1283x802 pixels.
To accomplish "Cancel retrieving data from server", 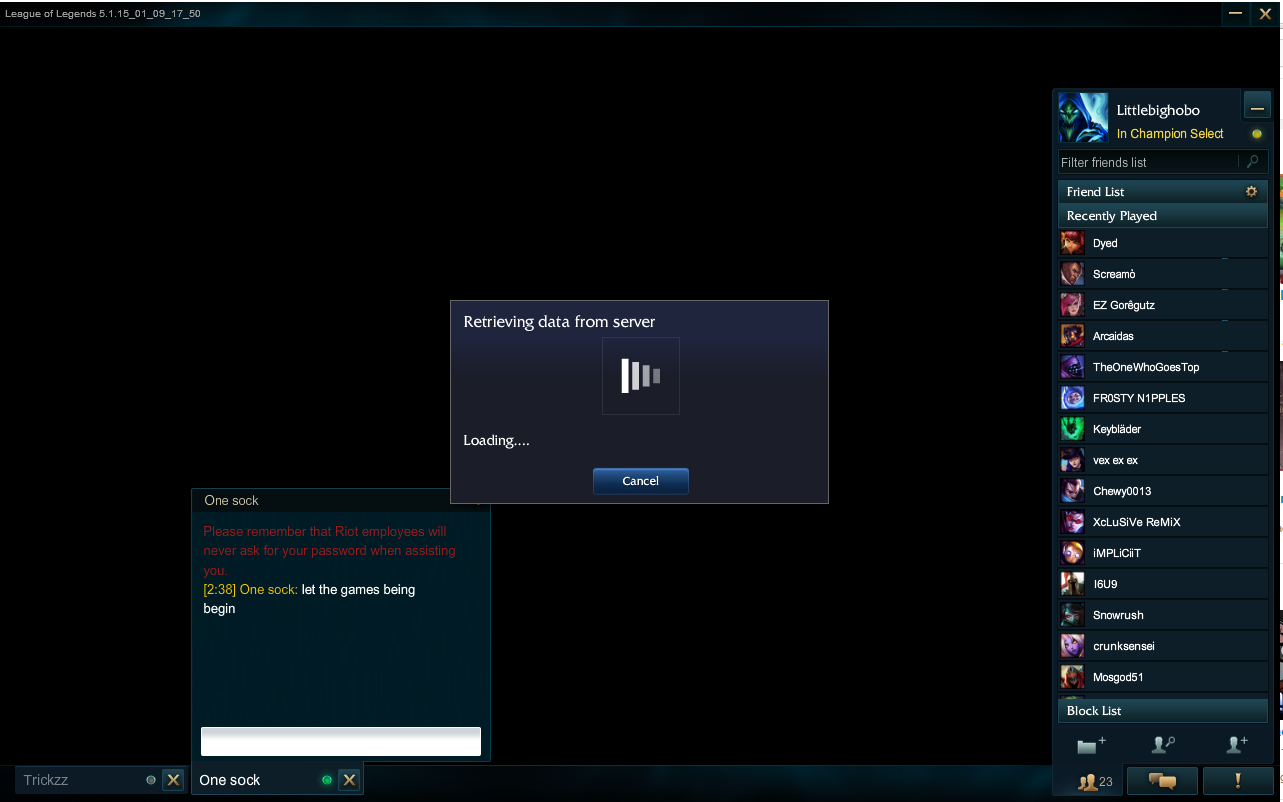I will click(x=640, y=481).
